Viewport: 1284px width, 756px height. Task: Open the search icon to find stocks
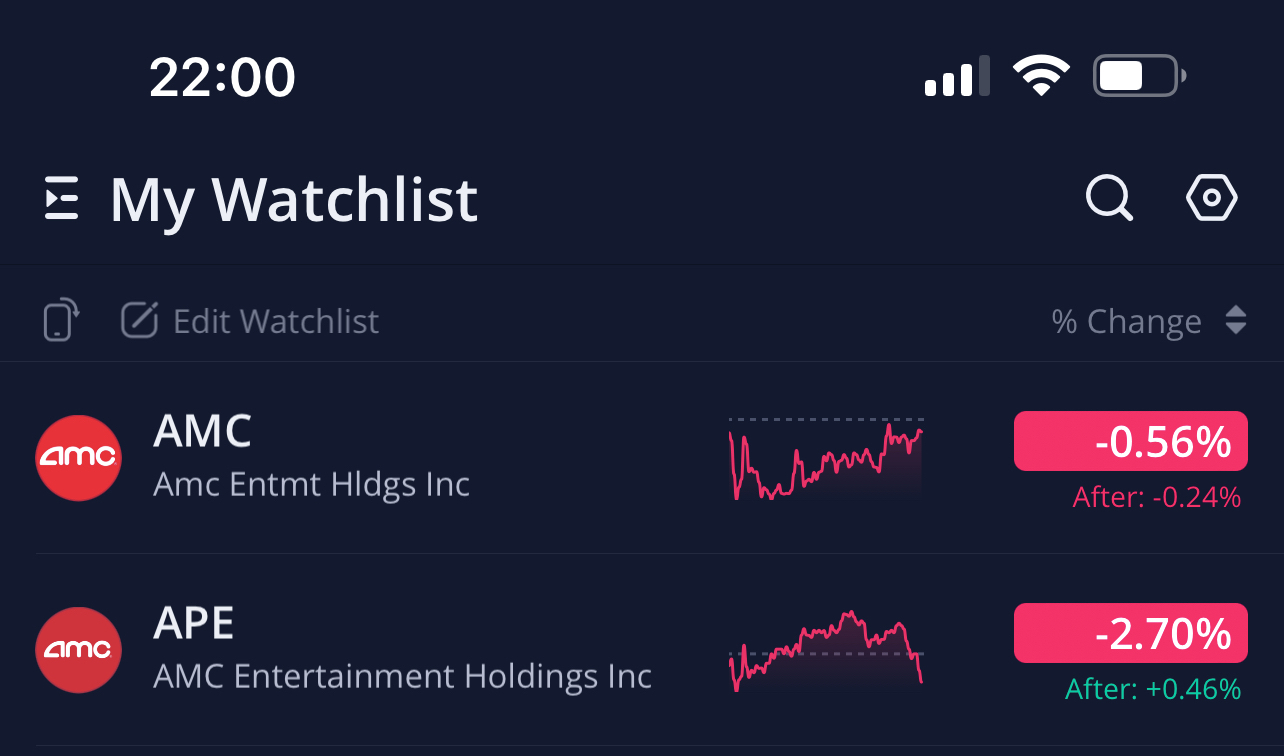coord(1108,197)
